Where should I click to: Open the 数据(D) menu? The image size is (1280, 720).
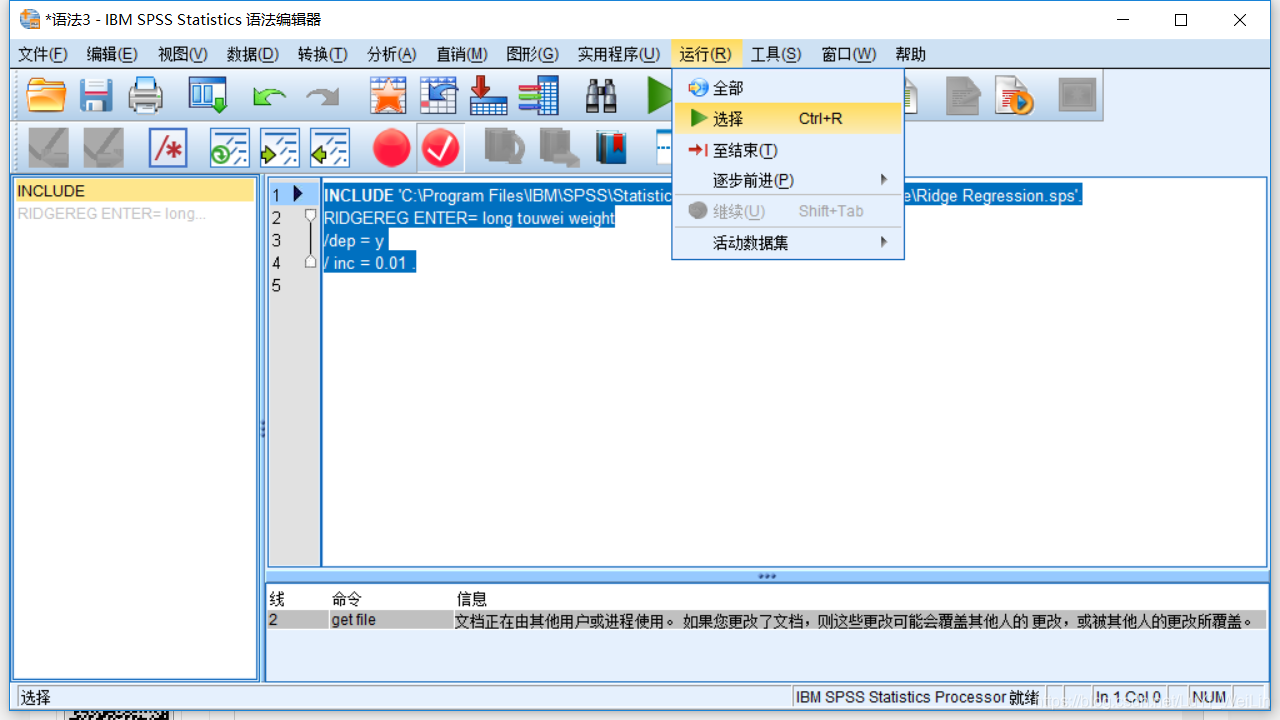click(x=252, y=54)
